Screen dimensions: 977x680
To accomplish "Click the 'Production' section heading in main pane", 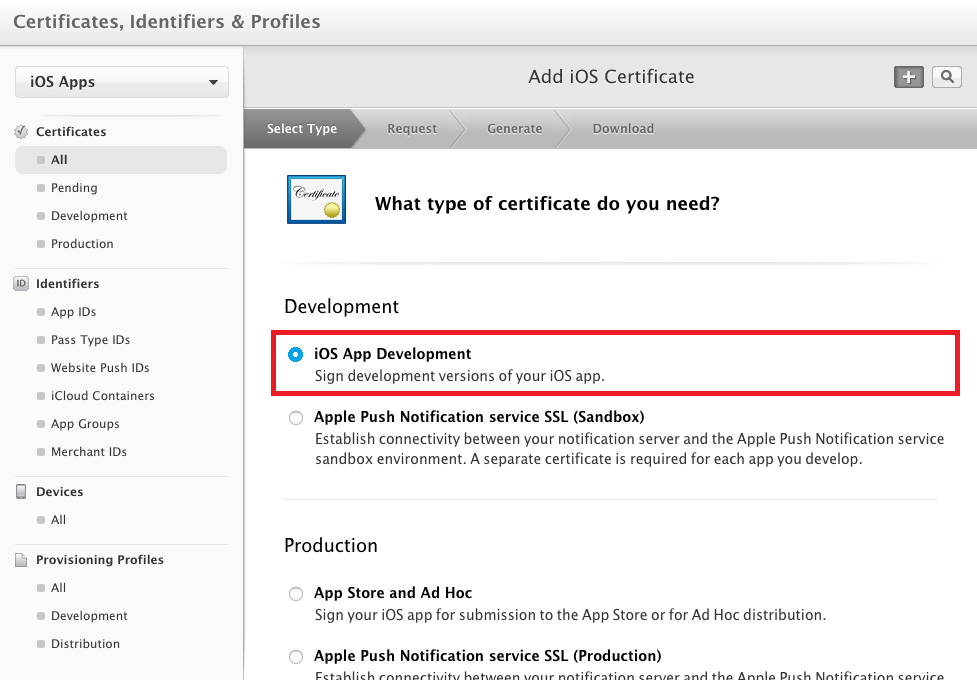I will click(x=331, y=545).
